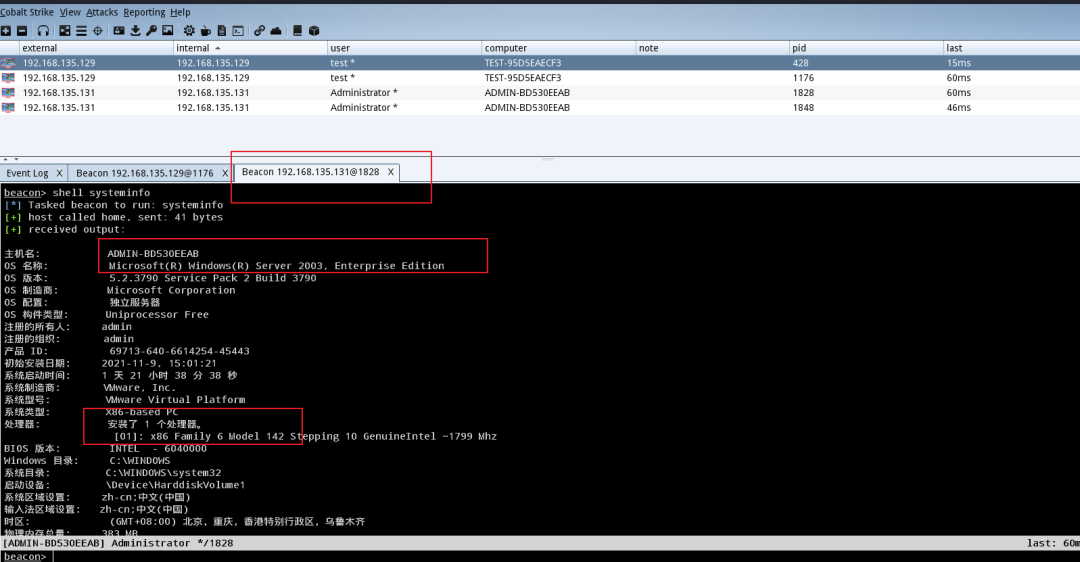Click 'test *' user in pid 428 row

coord(342,63)
